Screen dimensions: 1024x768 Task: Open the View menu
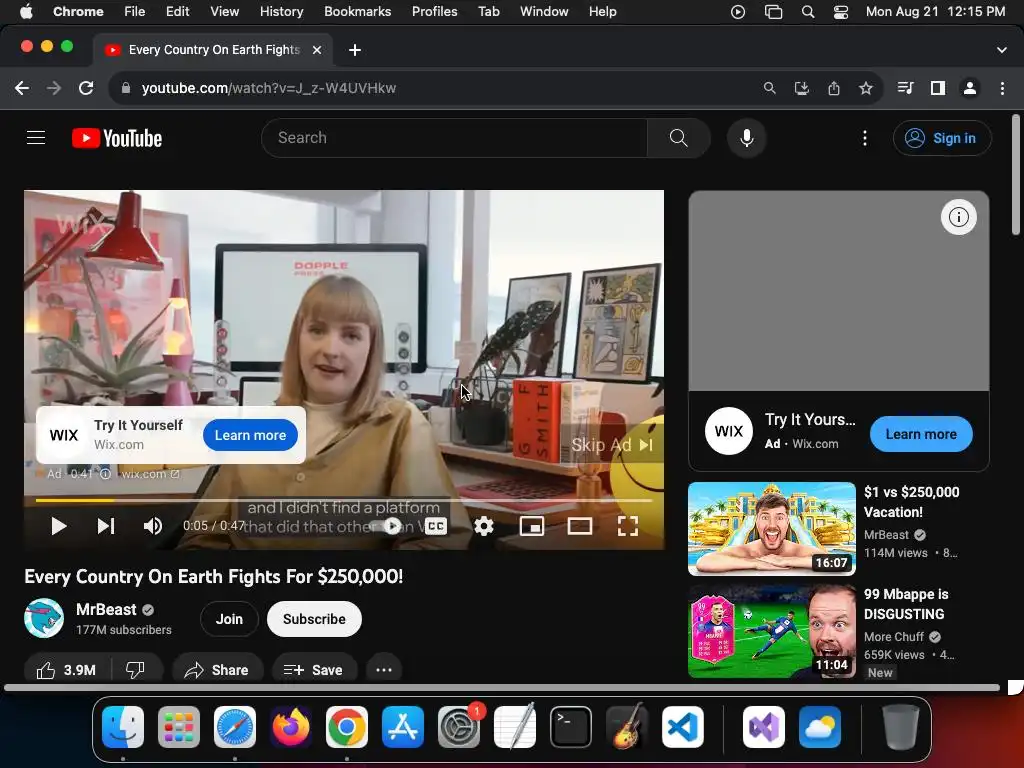(224, 12)
